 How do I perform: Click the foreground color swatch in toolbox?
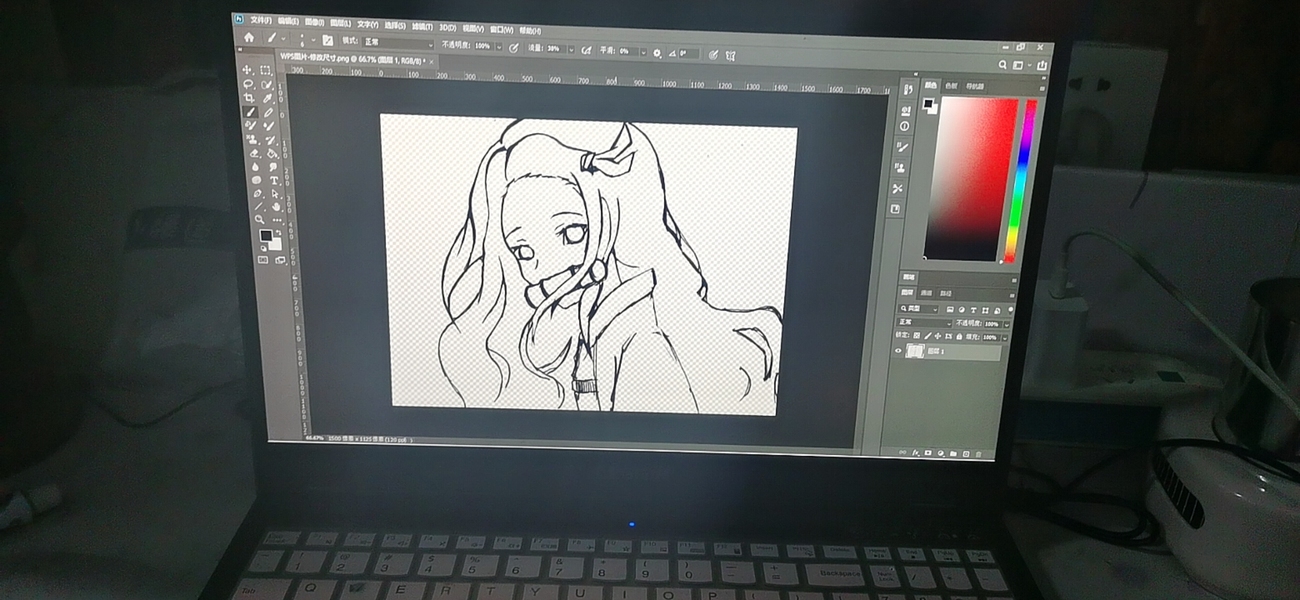(x=266, y=235)
